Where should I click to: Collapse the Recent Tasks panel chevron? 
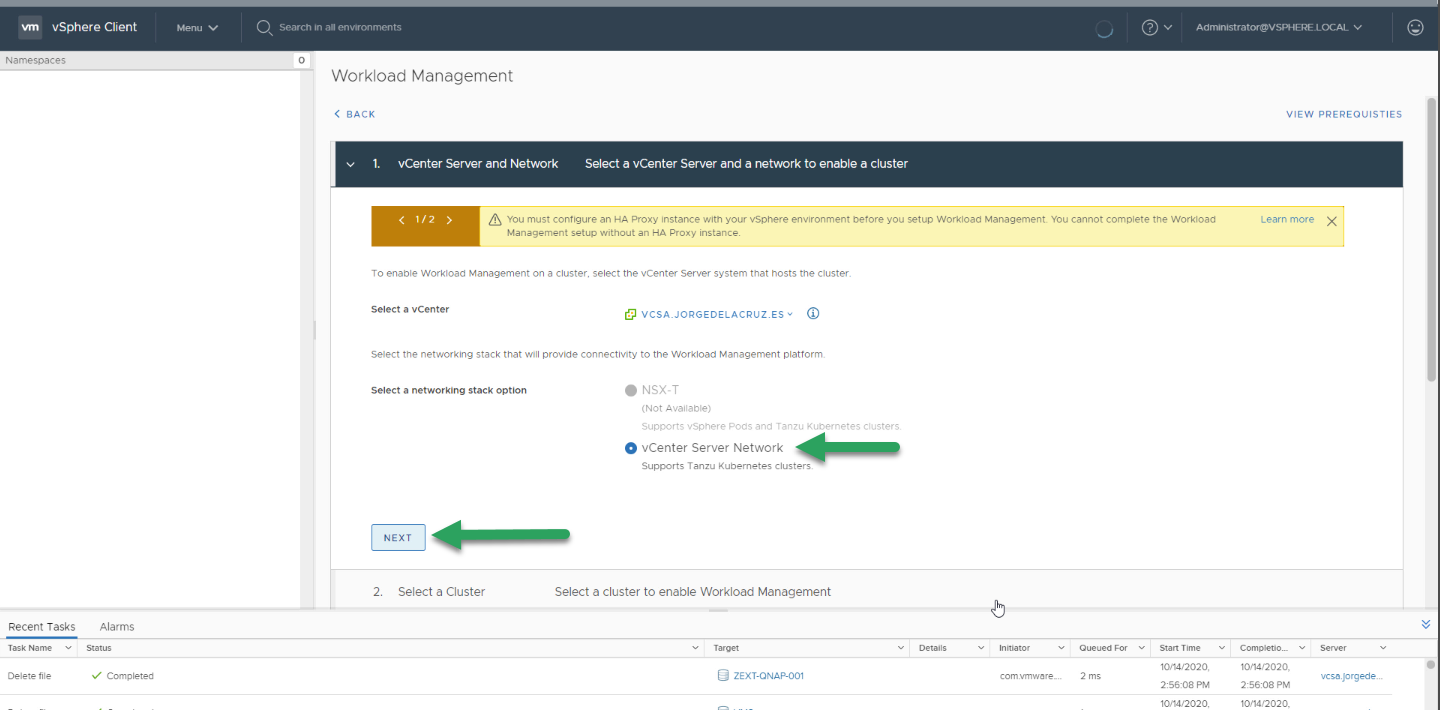[1426, 624]
